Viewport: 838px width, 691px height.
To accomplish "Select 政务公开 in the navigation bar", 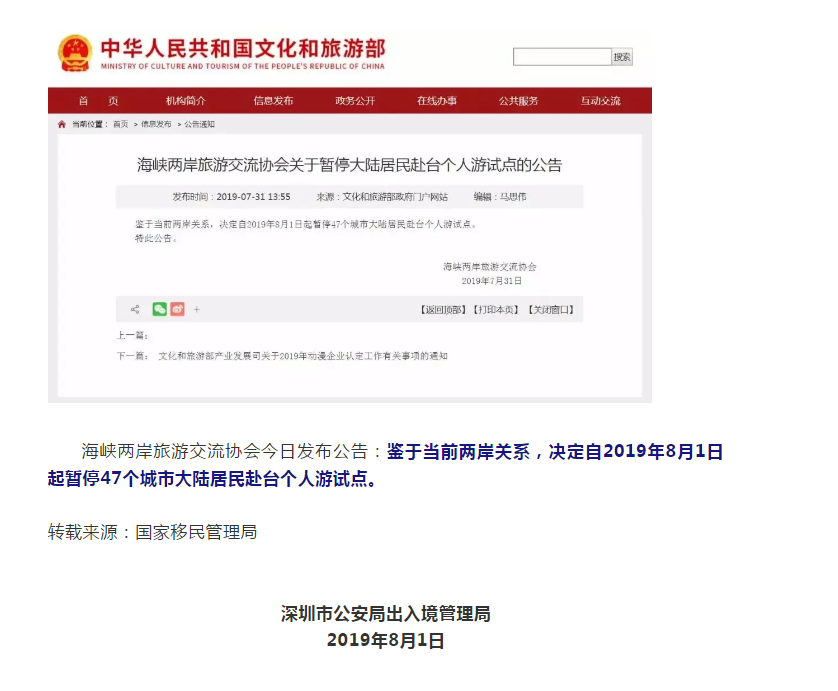I will click(355, 101).
